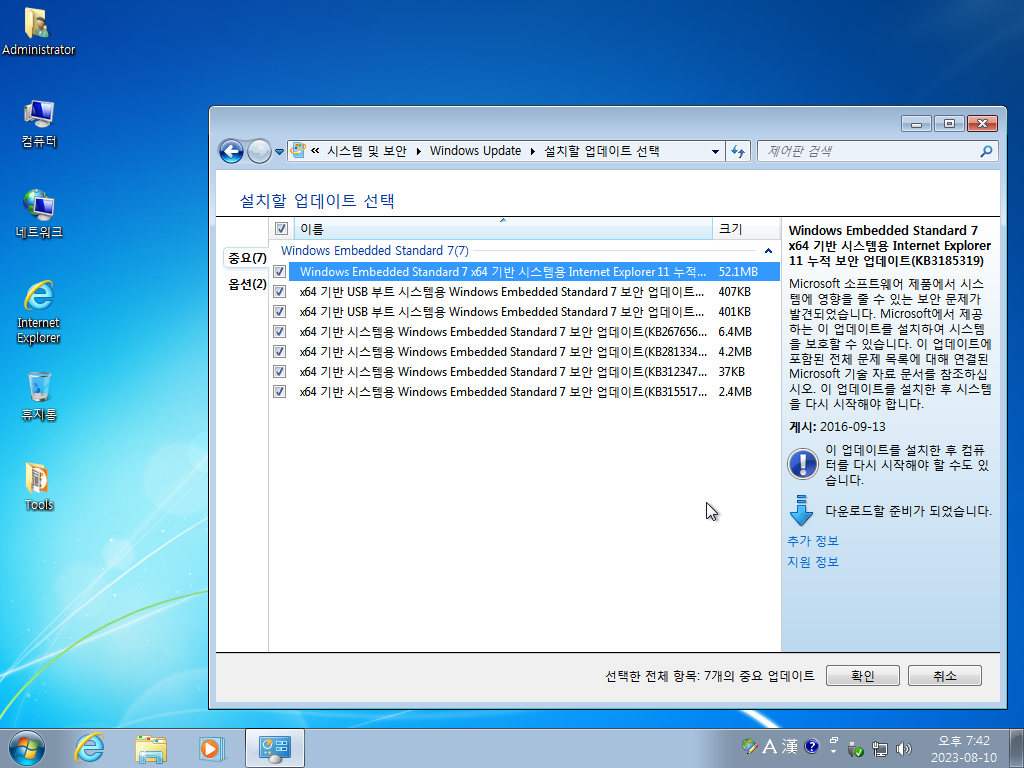Open Internet Explorer in the taskbar

(x=89, y=748)
